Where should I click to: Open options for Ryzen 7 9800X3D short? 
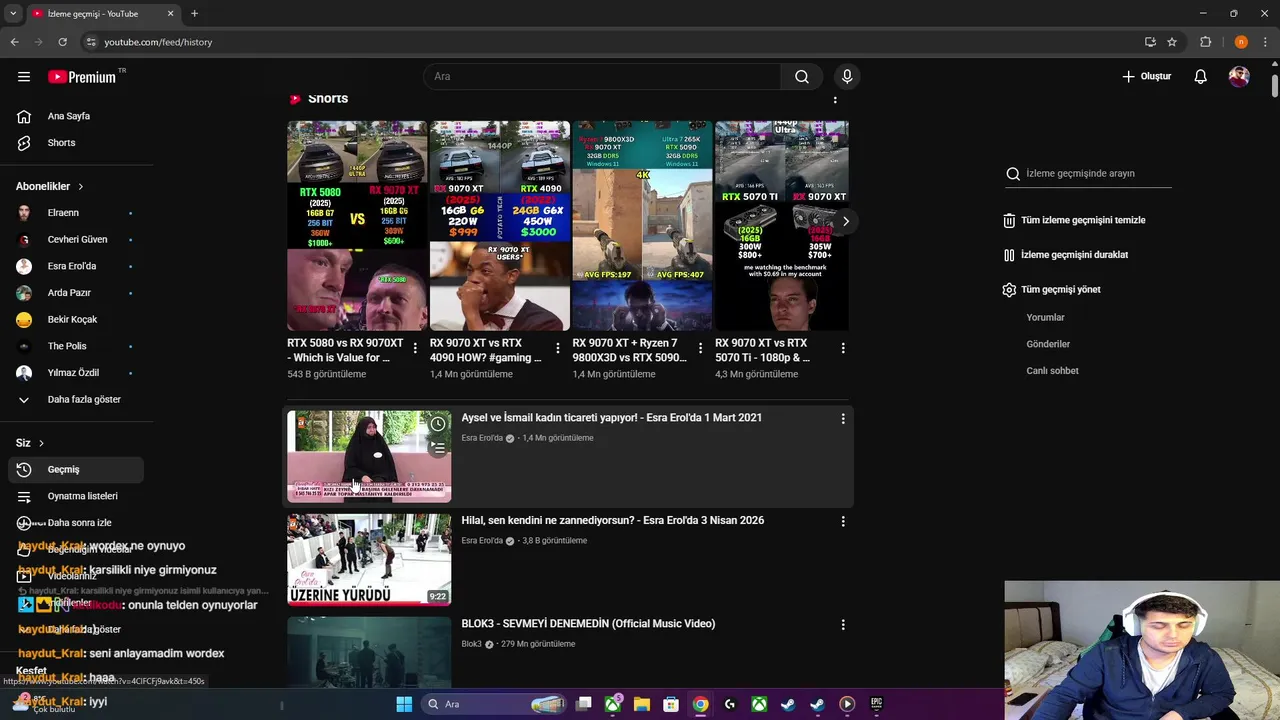click(x=700, y=348)
